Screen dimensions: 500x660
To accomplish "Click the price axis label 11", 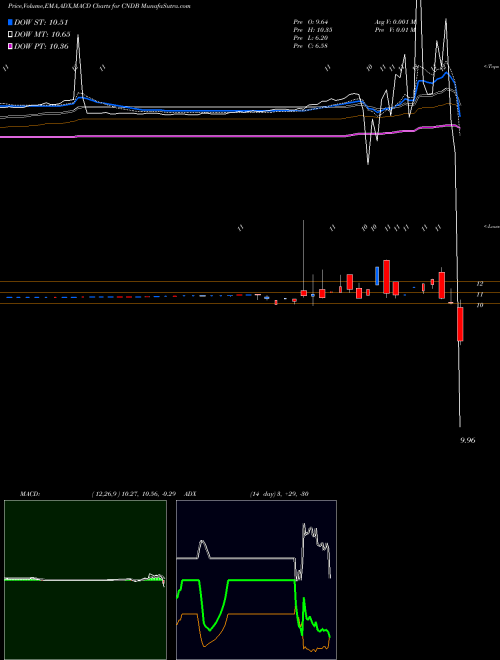I will [x=480, y=295].
